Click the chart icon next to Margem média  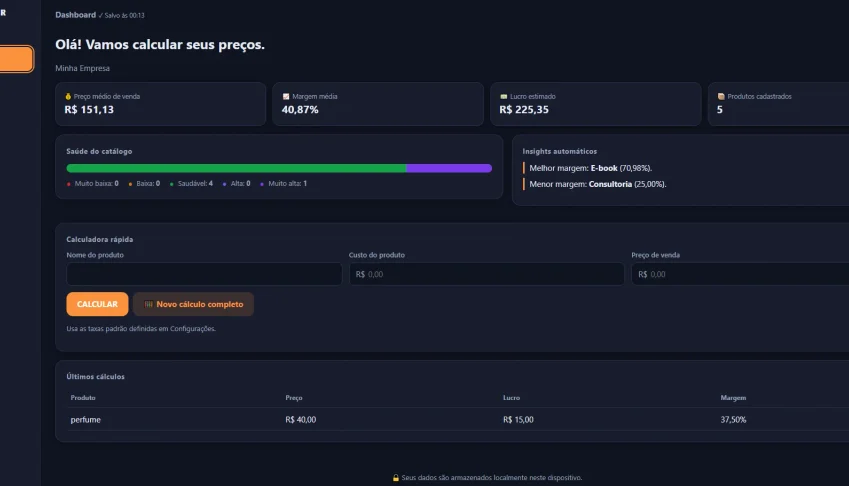pyautogui.click(x=286, y=96)
